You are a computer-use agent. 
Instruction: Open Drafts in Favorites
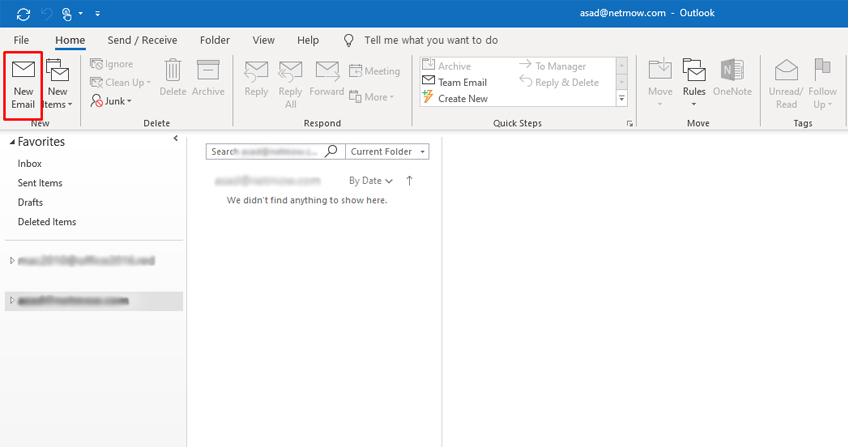point(30,202)
